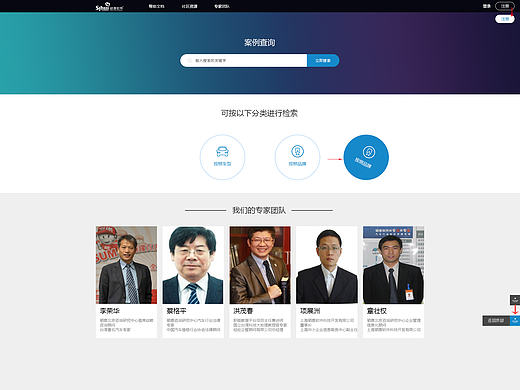Select the white outlined brand badge circle
The height and width of the screenshot is (390, 520).
[x=297, y=157]
